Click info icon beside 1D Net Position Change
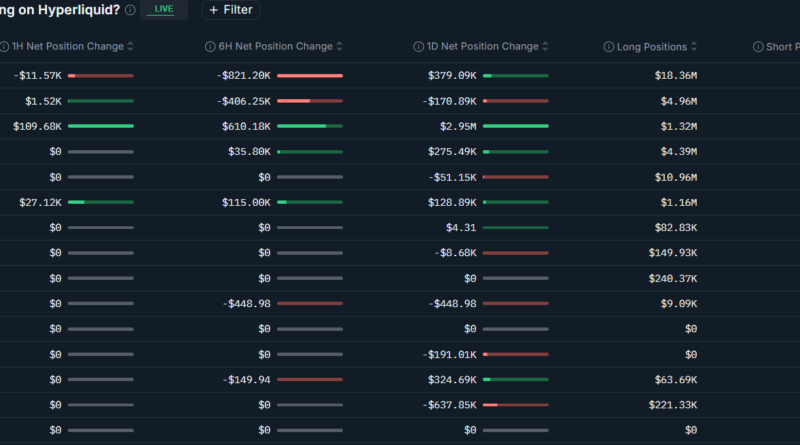 pyautogui.click(x=418, y=47)
